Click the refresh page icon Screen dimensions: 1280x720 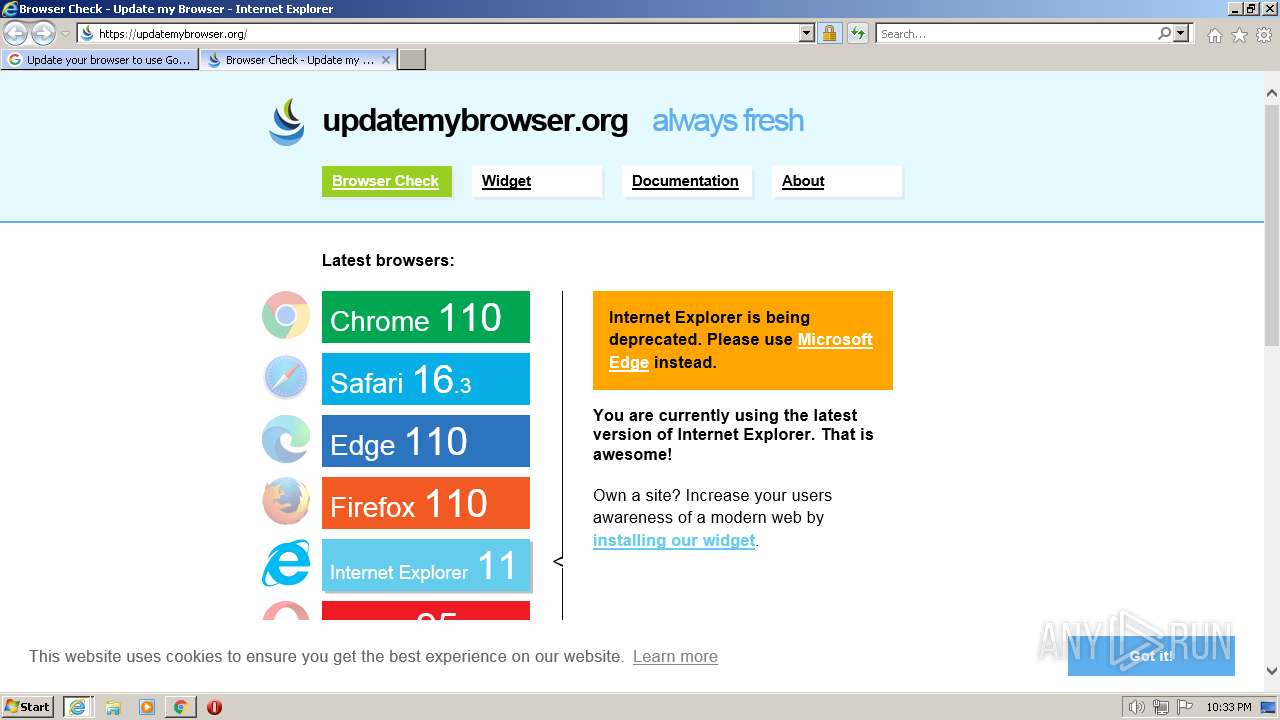pyautogui.click(x=858, y=33)
